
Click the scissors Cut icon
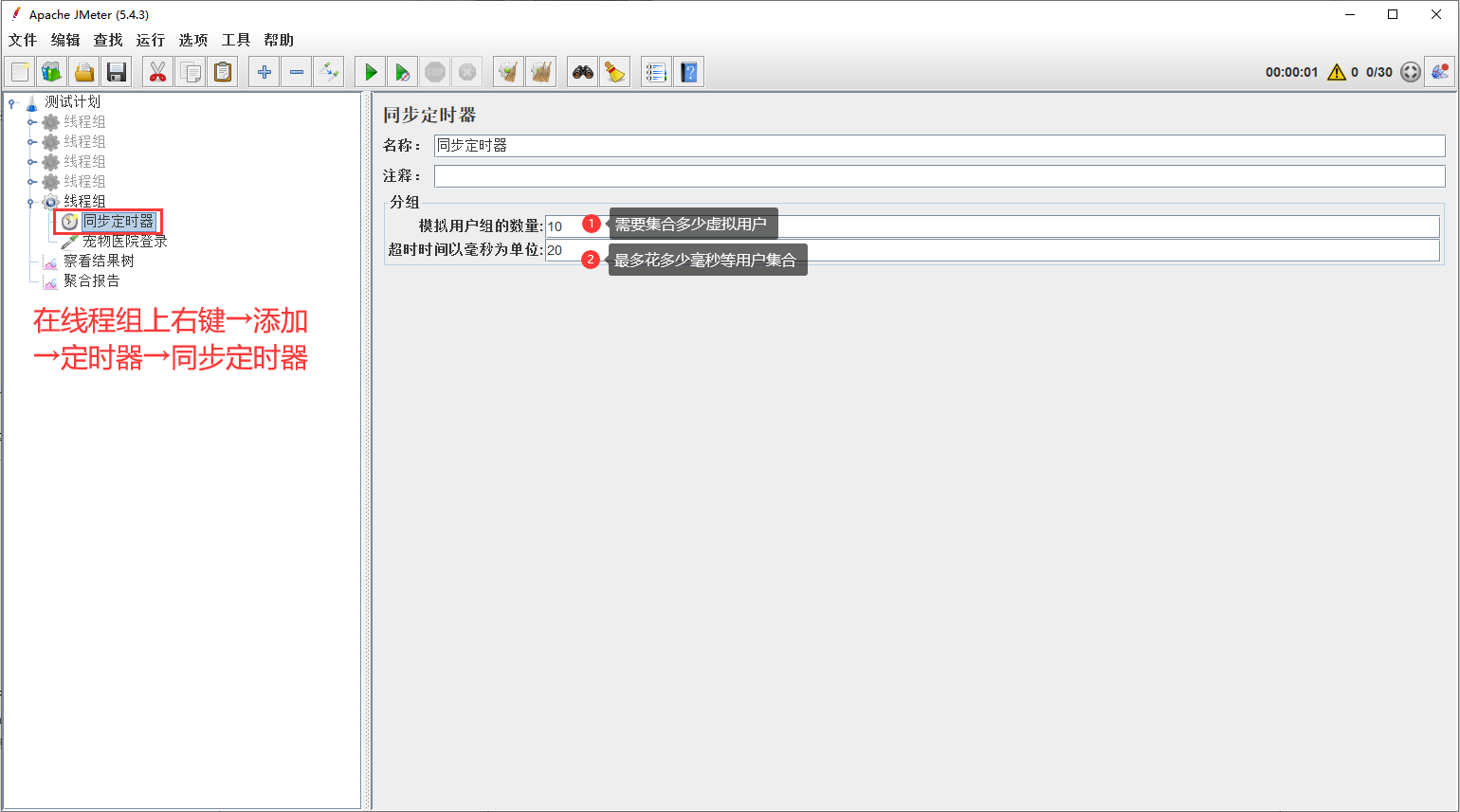point(157,72)
